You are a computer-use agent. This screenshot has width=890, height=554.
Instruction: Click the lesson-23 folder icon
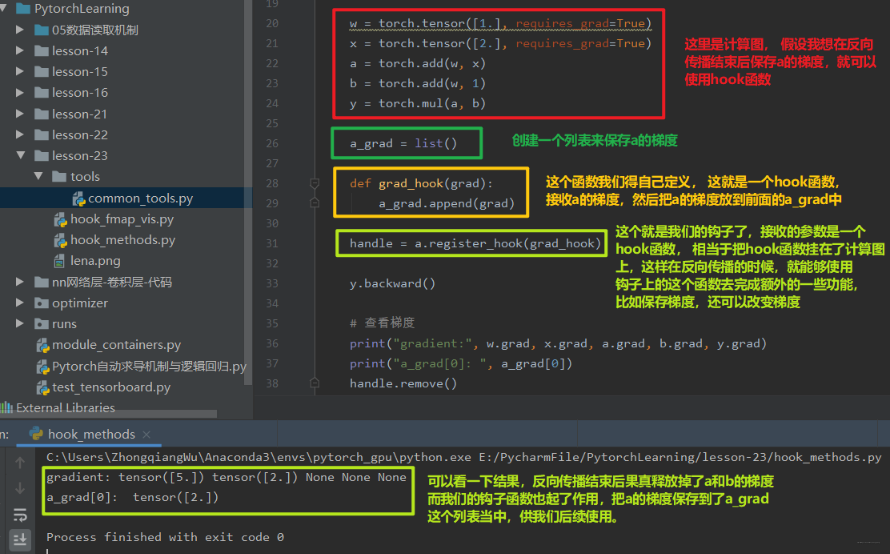pos(41,156)
